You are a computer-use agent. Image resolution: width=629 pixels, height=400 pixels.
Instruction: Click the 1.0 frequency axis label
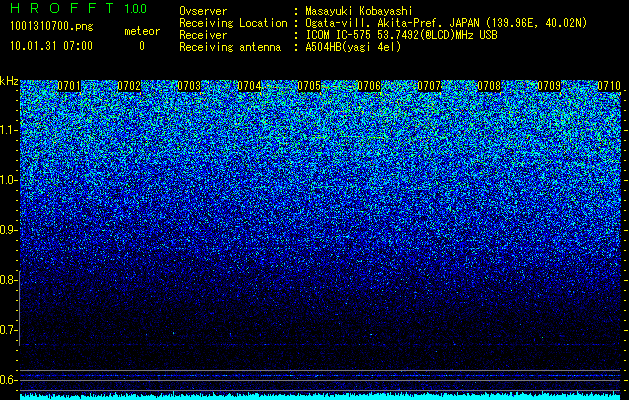click(9, 180)
